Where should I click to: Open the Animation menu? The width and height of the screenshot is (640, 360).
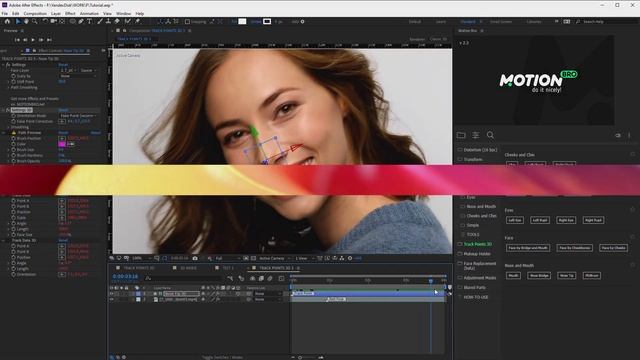(89, 13)
